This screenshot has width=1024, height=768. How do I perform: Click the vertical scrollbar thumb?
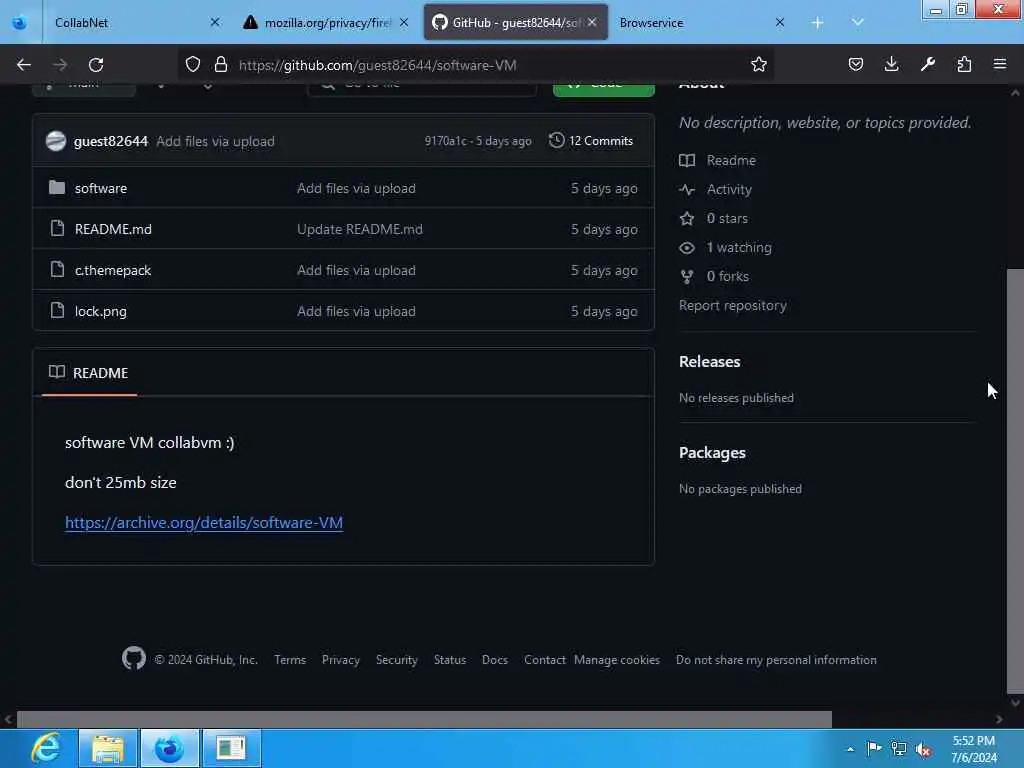pyautogui.click(x=1015, y=481)
